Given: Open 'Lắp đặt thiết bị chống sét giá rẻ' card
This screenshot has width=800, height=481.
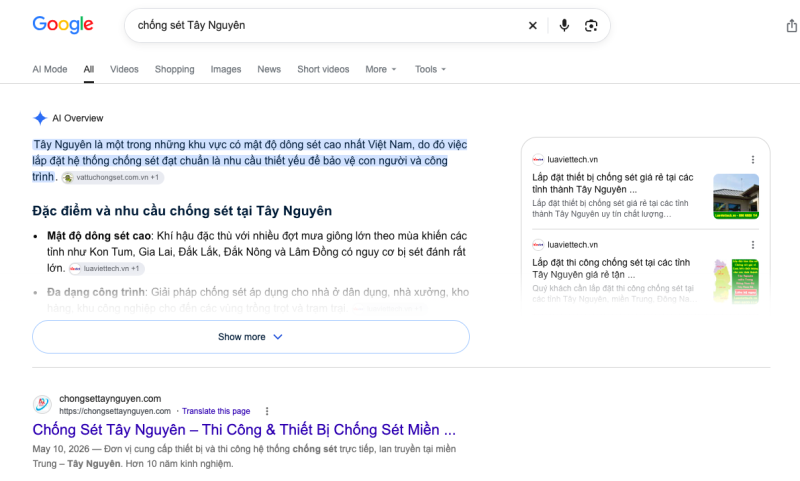Looking at the screenshot, I should [x=613, y=184].
